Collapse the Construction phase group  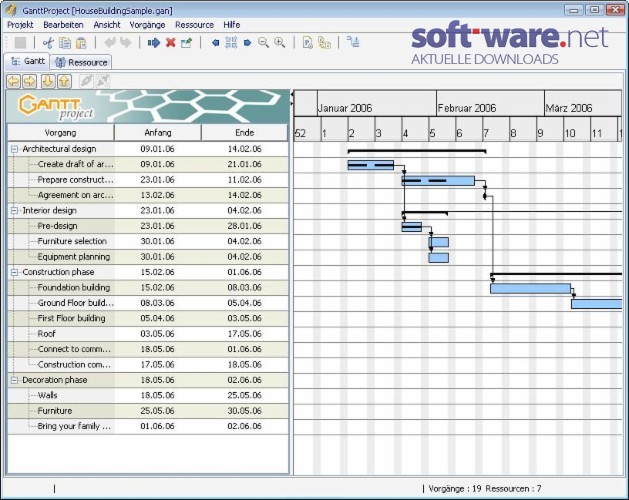pyautogui.click(x=14, y=272)
